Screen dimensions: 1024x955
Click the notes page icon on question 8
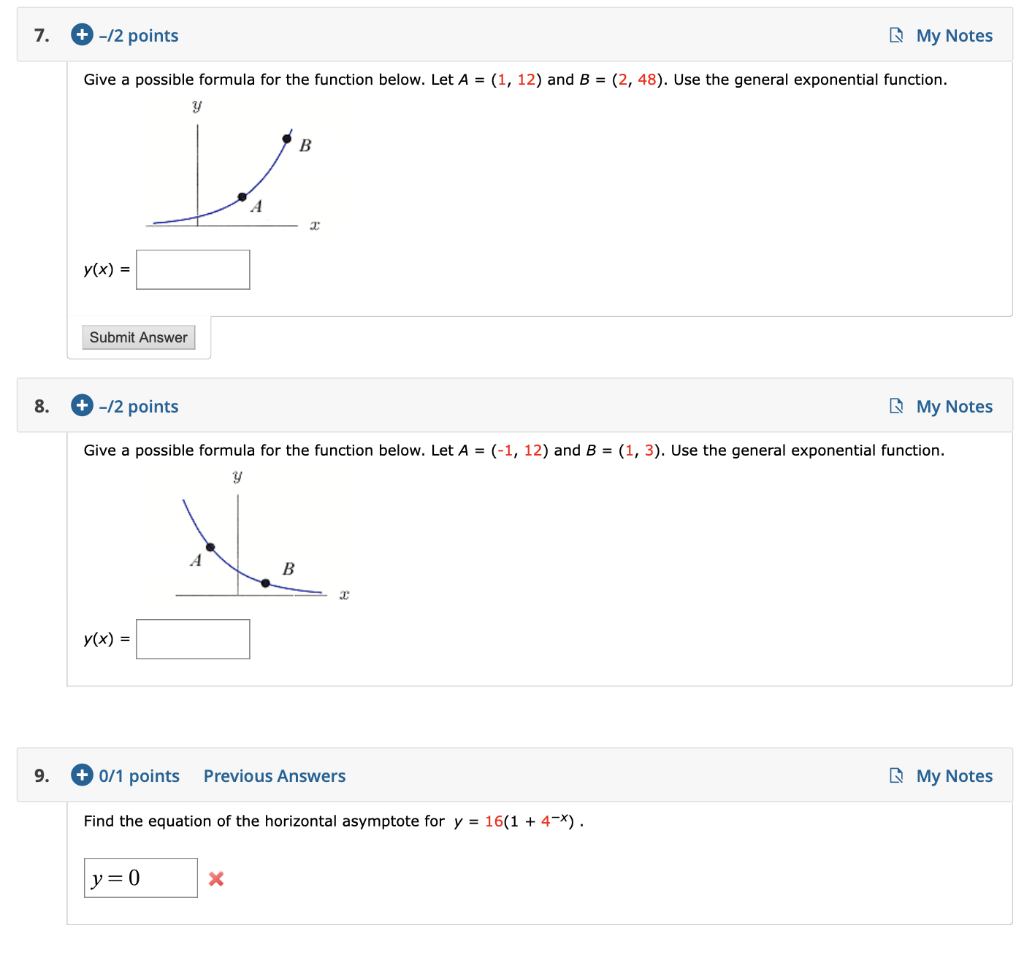(897, 406)
